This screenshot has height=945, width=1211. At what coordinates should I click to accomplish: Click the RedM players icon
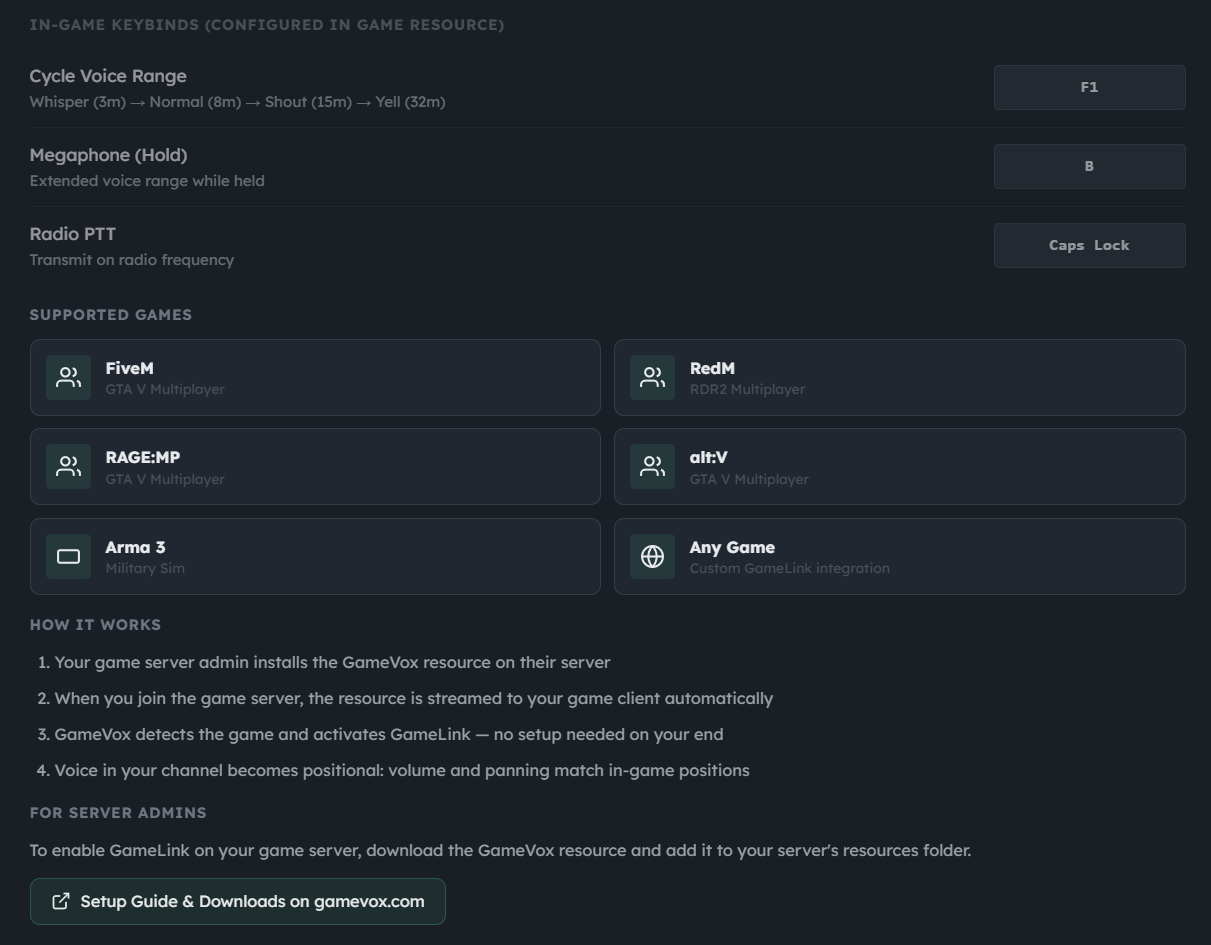[652, 377]
